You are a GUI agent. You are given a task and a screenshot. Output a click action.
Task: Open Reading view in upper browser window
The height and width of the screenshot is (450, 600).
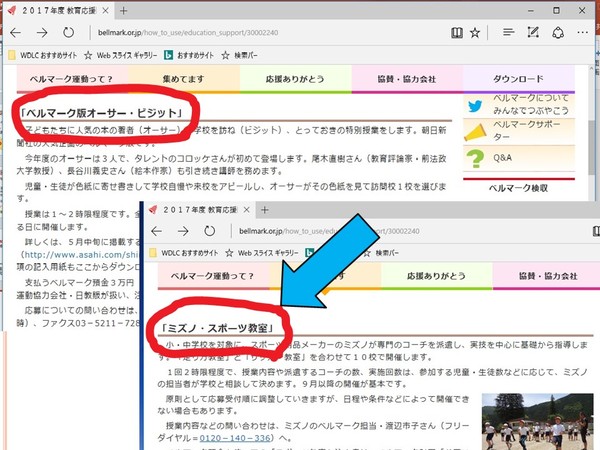[x=457, y=33]
